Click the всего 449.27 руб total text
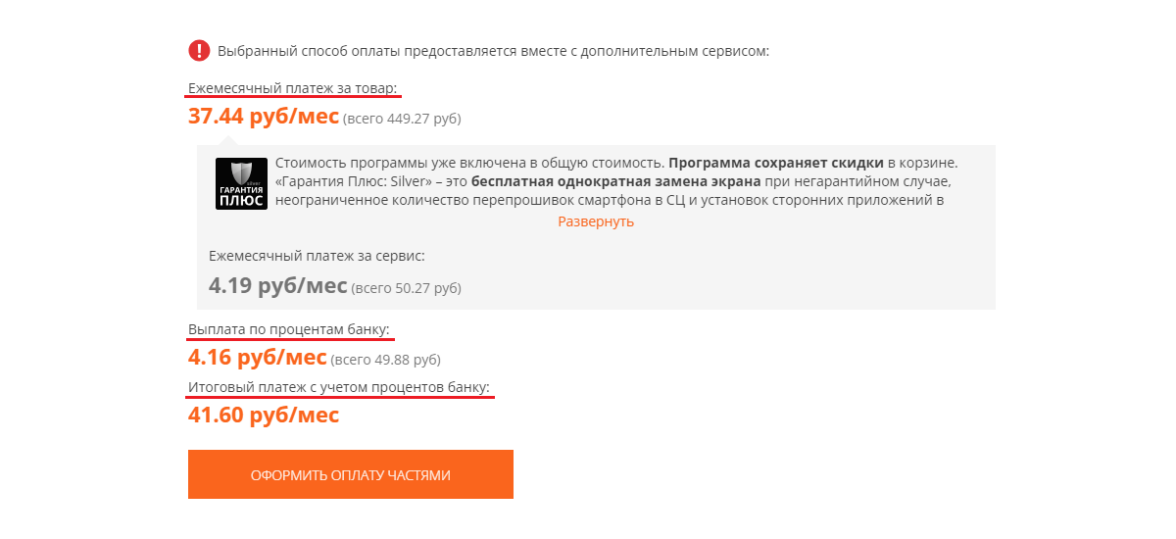Image resolution: width=1176 pixels, height=539 pixels. click(x=402, y=119)
